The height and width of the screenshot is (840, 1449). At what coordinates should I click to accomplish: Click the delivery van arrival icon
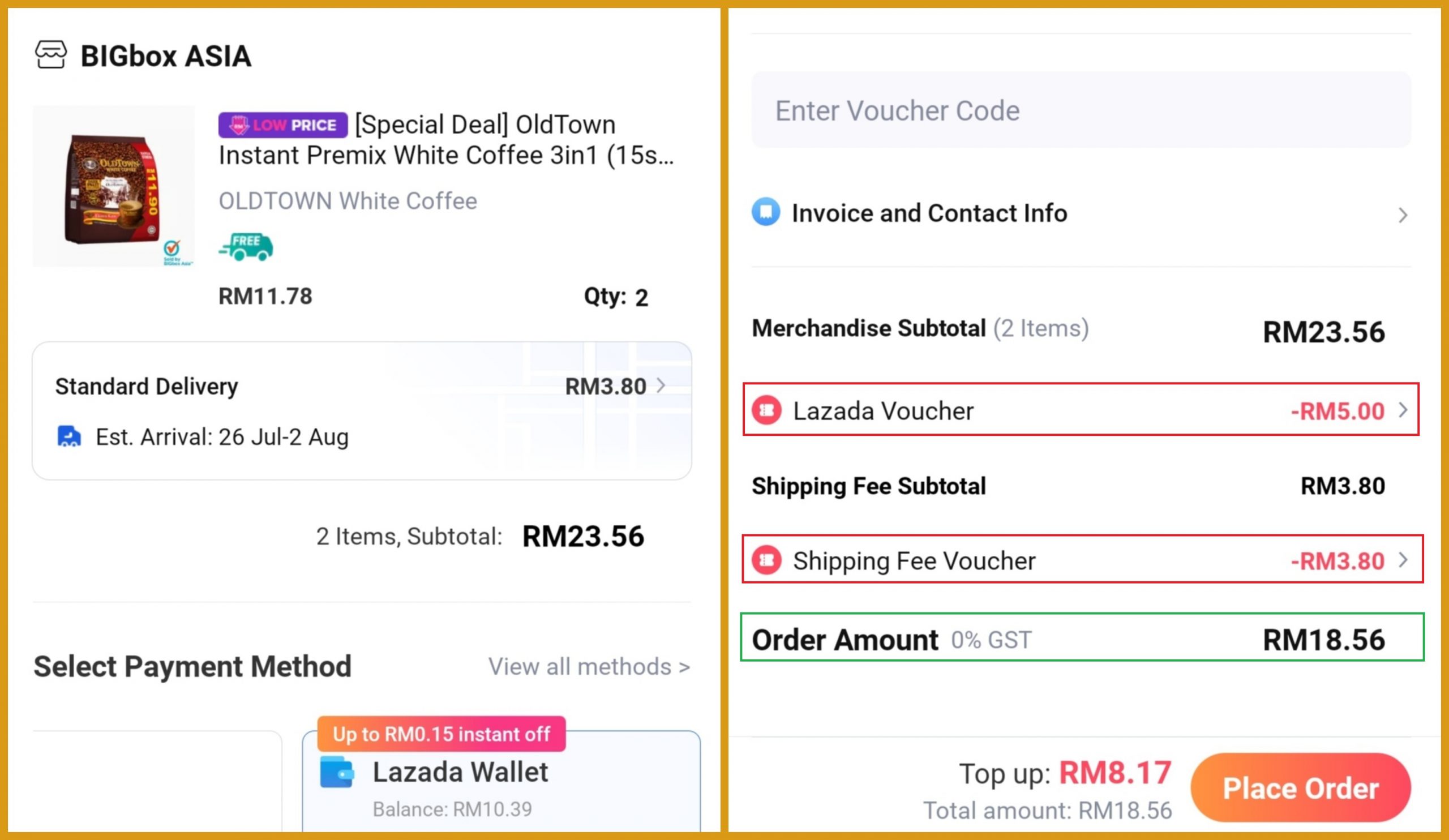[69, 436]
